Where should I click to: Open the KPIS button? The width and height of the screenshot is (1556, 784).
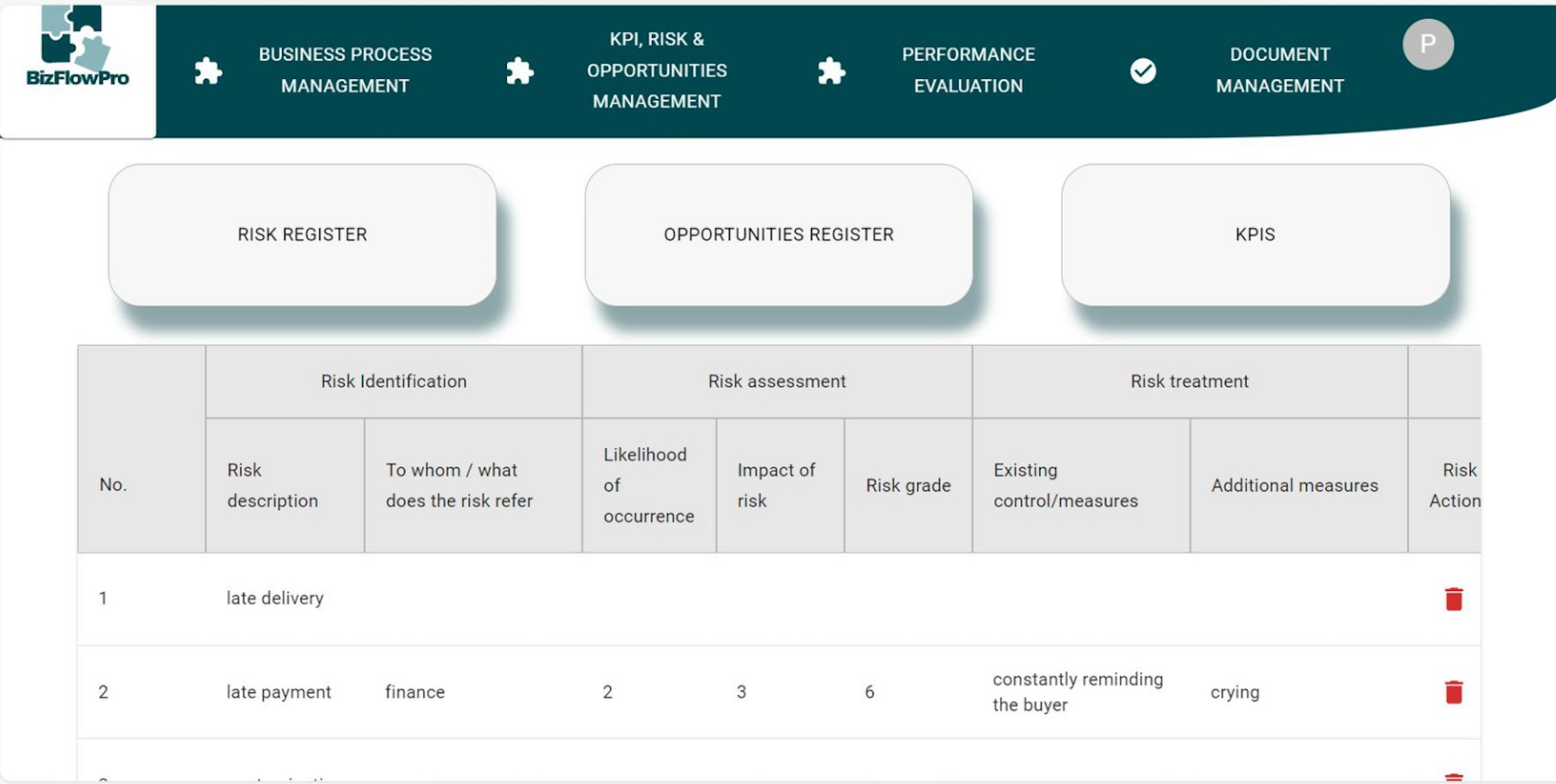[1255, 235]
